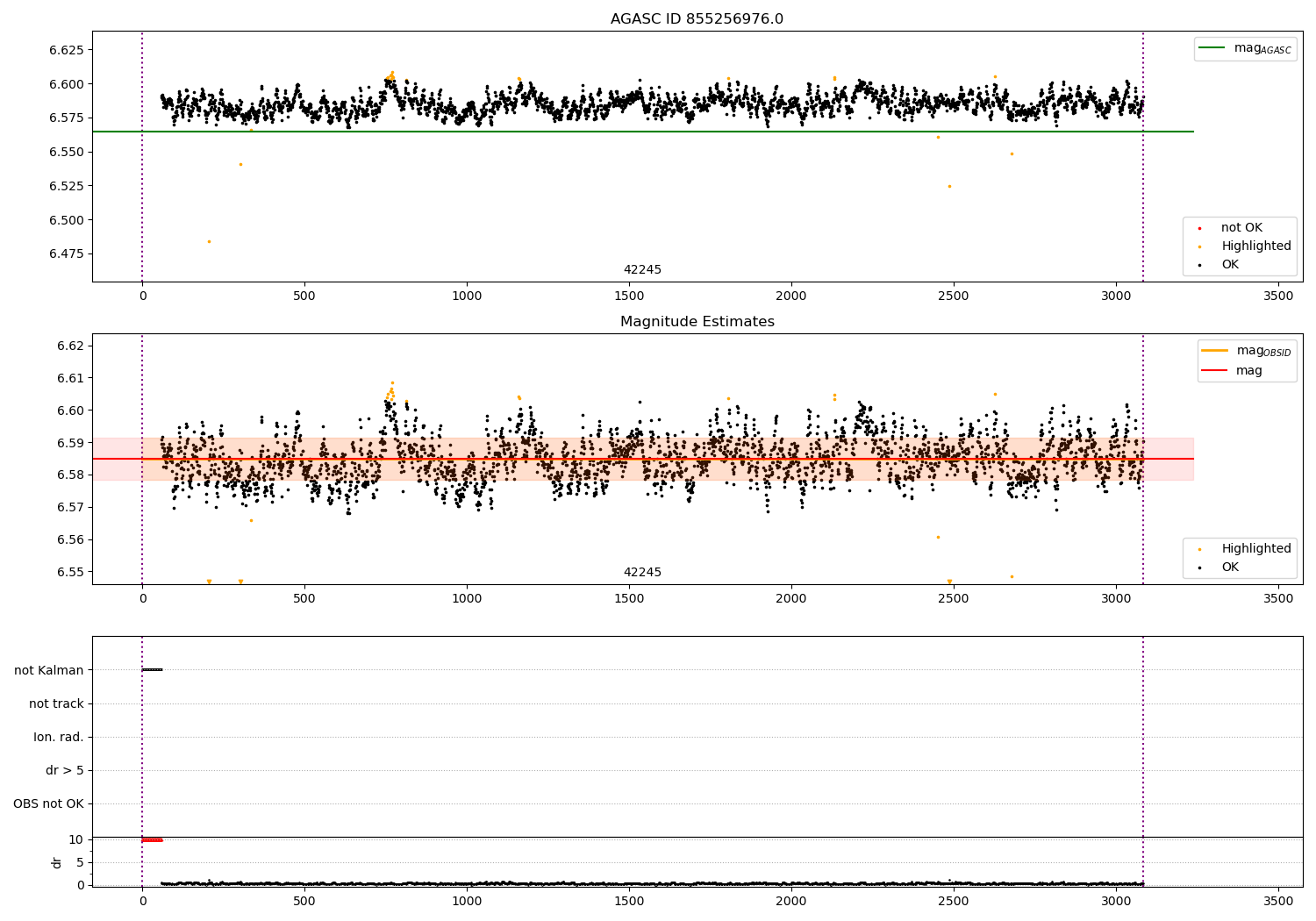The width and height of the screenshot is (1316, 921).
Task: Click the red 'not OK' legend marker
Action: tap(1199, 228)
